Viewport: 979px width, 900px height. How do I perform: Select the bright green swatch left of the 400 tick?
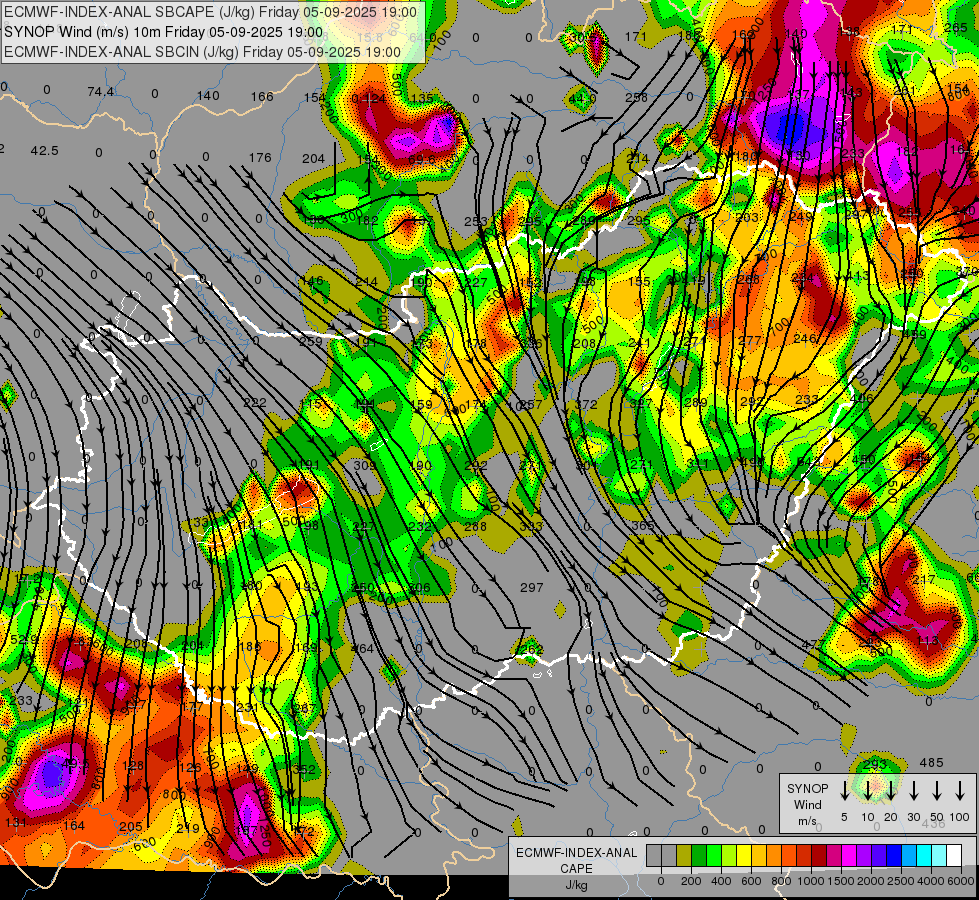point(714,855)
